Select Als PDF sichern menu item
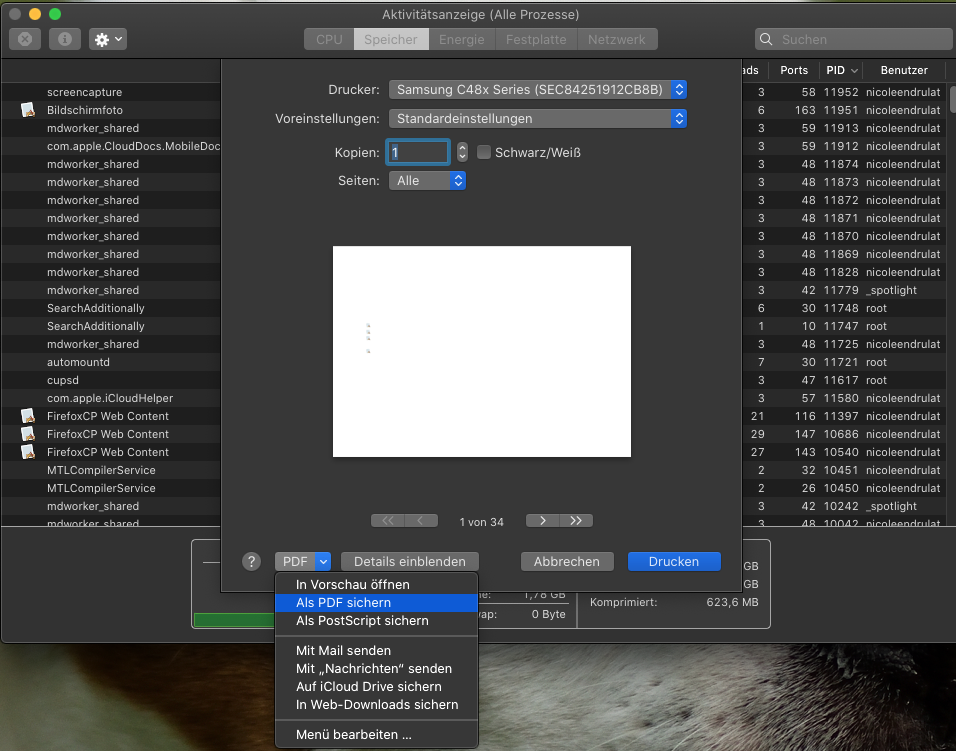956x751 pixels. 343,603
